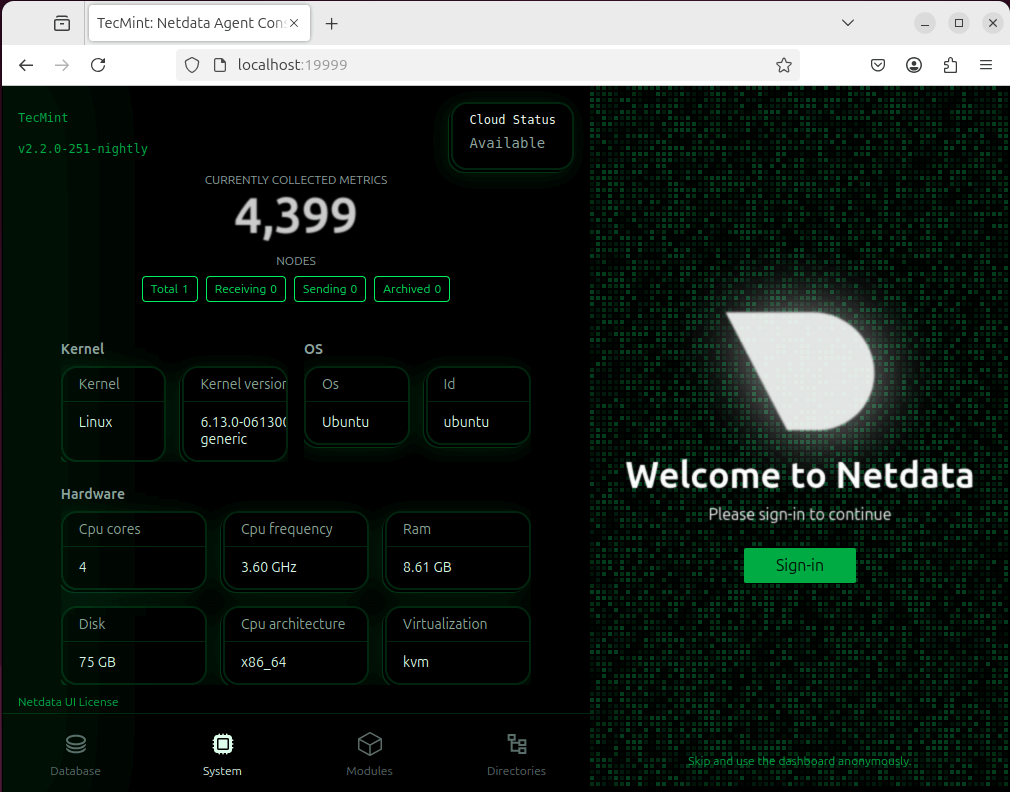Viewport: 1010px width, 792px height.
Task: Click the Virtualization kvm card
Action: tap(457, 646)
